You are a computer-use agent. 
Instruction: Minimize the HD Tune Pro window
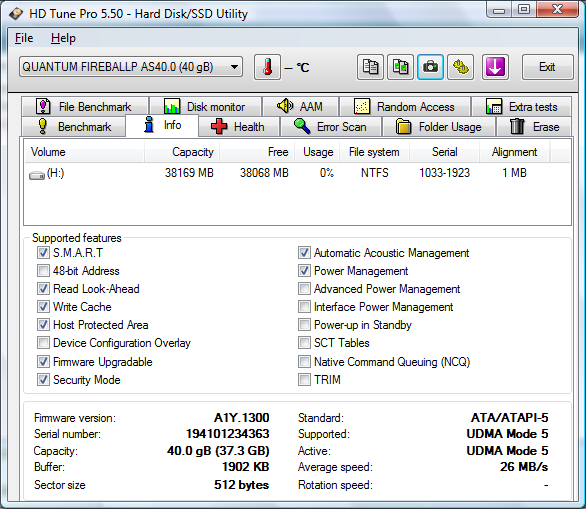[499, 10]
